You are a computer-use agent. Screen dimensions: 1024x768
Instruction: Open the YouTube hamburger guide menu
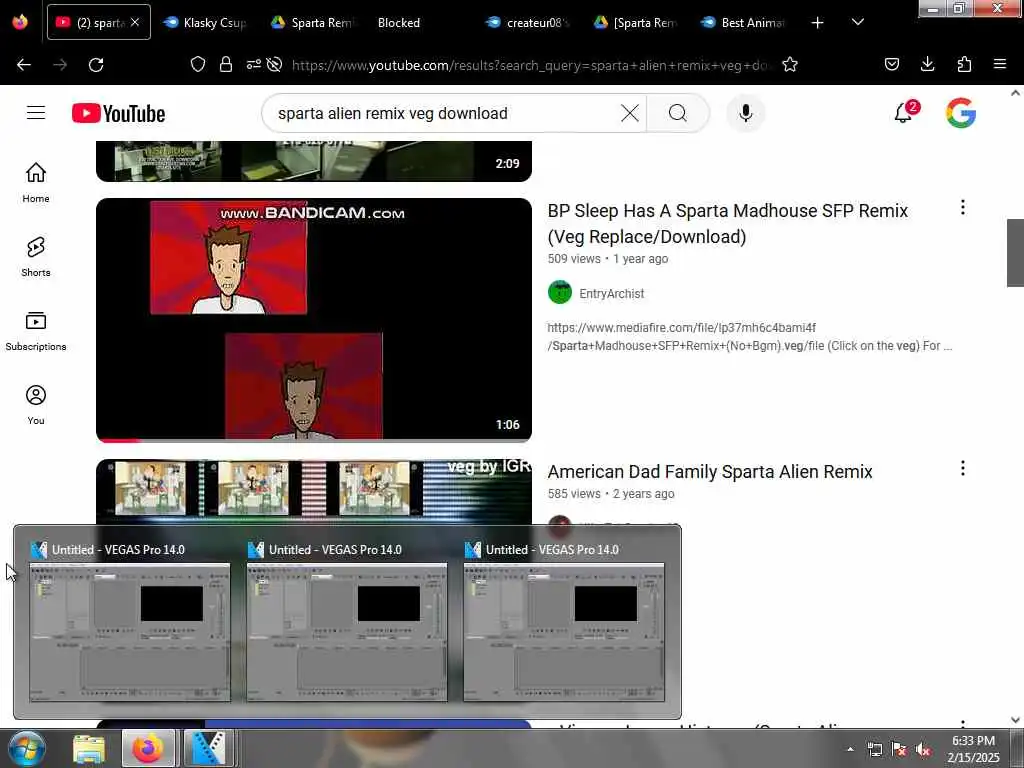click(x=36, y=113)
